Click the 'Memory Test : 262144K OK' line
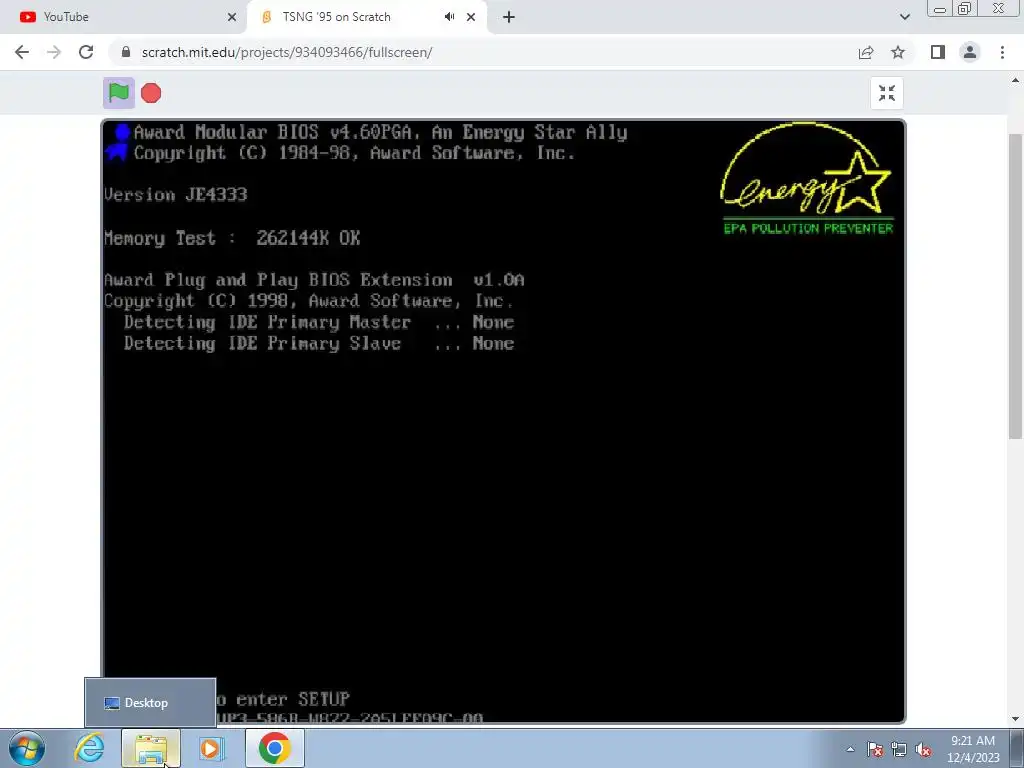The width and height of the screenshot is (1024, 768). coord(232,238)
